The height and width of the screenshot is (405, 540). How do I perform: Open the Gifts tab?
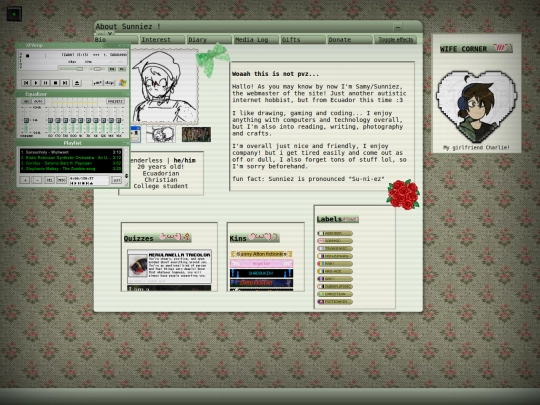(303, 40)
